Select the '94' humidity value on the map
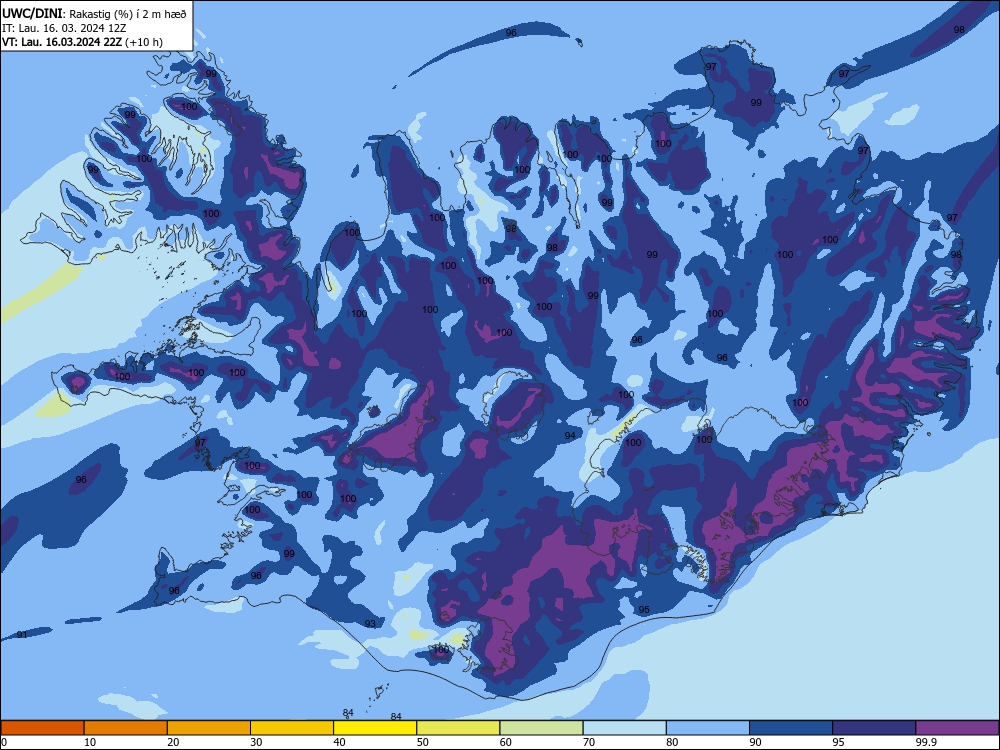The width and height of the screenshot is (1000, 750). (x=570, y=436)
